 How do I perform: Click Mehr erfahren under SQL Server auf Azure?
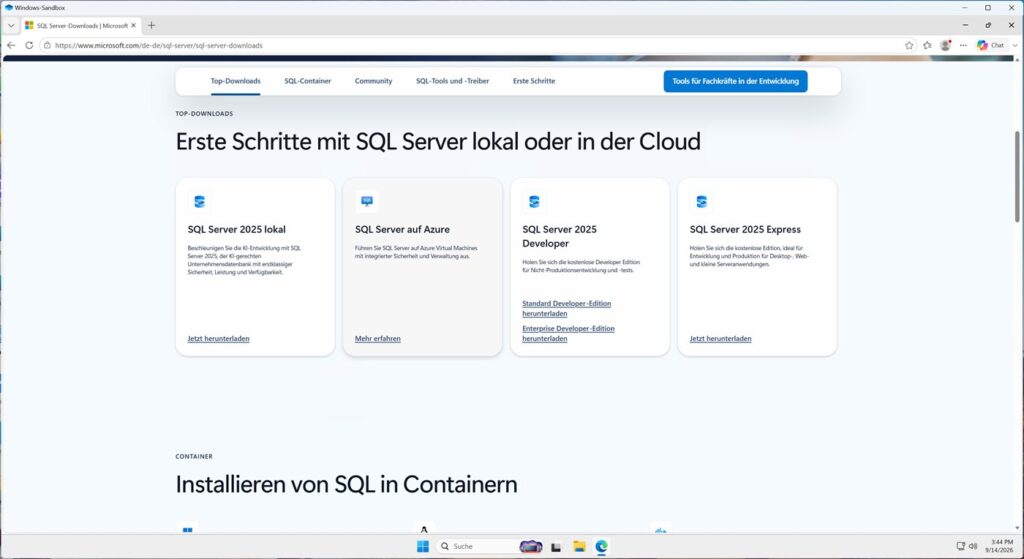click(377, 338)
